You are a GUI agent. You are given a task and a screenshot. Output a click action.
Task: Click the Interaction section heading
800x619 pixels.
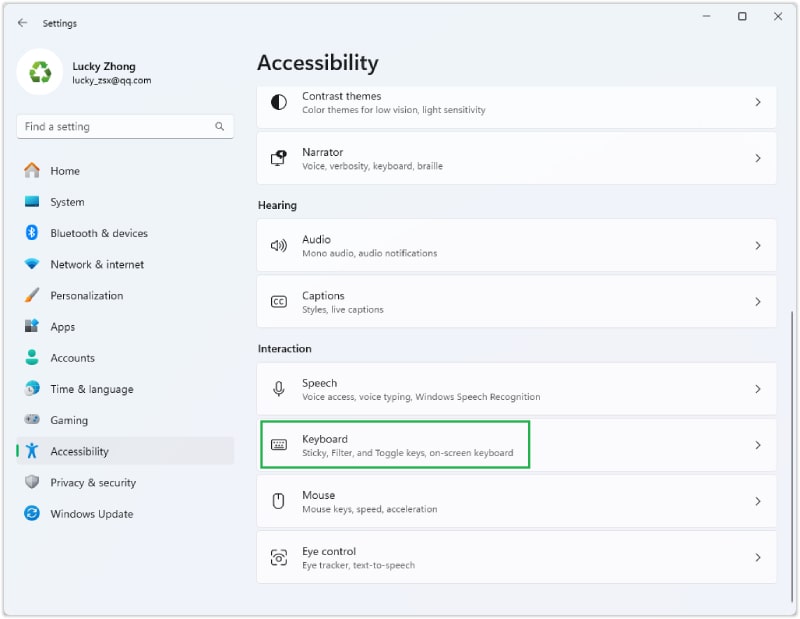[284, 349]
